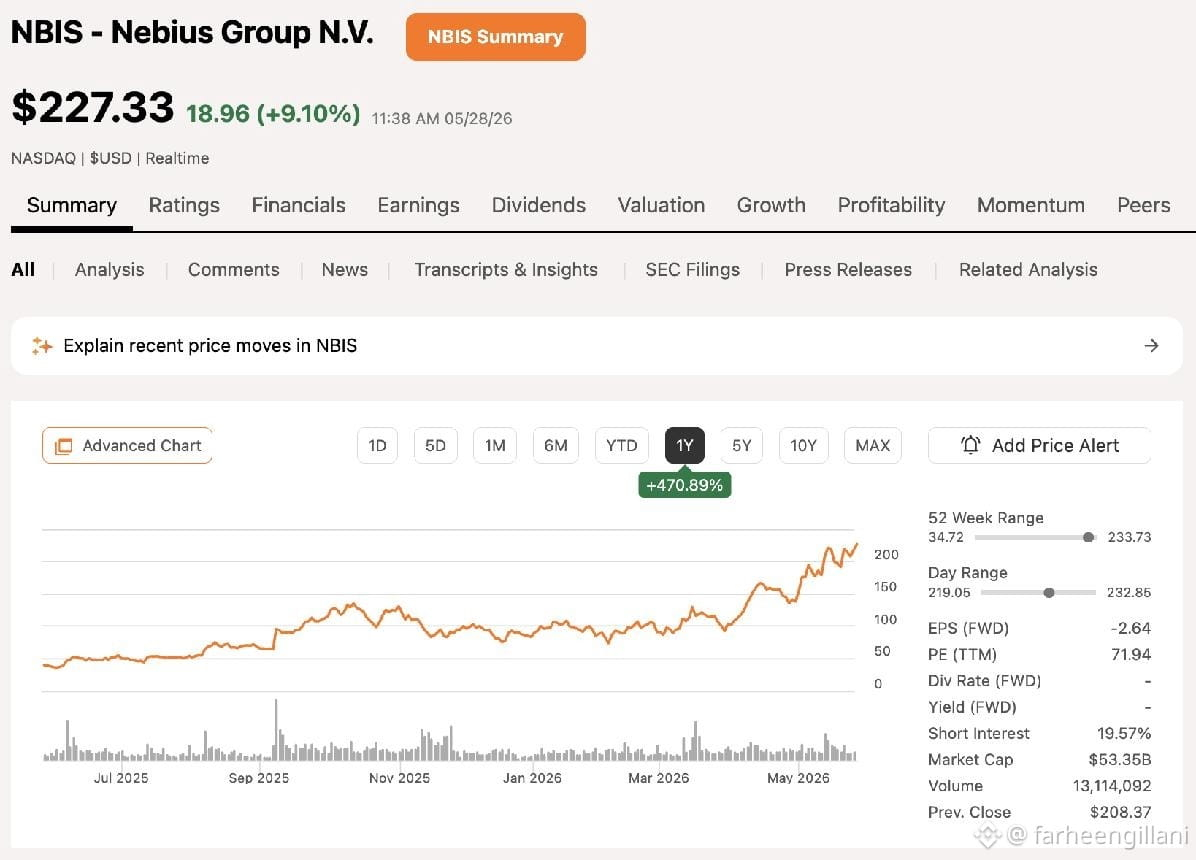Click the sparkle AI icon
The width and height of the screenshot is (1196, 860).
tap(42, 346)
